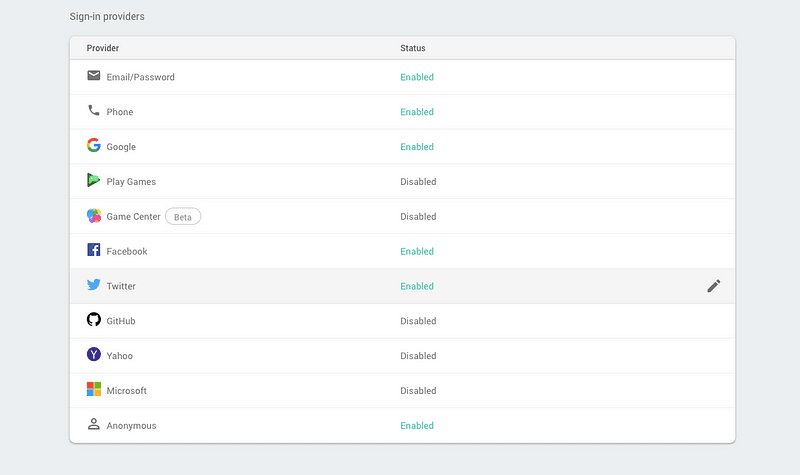Image resolution: width=800 pixels, height=475 pixels.
Task: Click Disabled status for Play Games
Action: [418, 182]
